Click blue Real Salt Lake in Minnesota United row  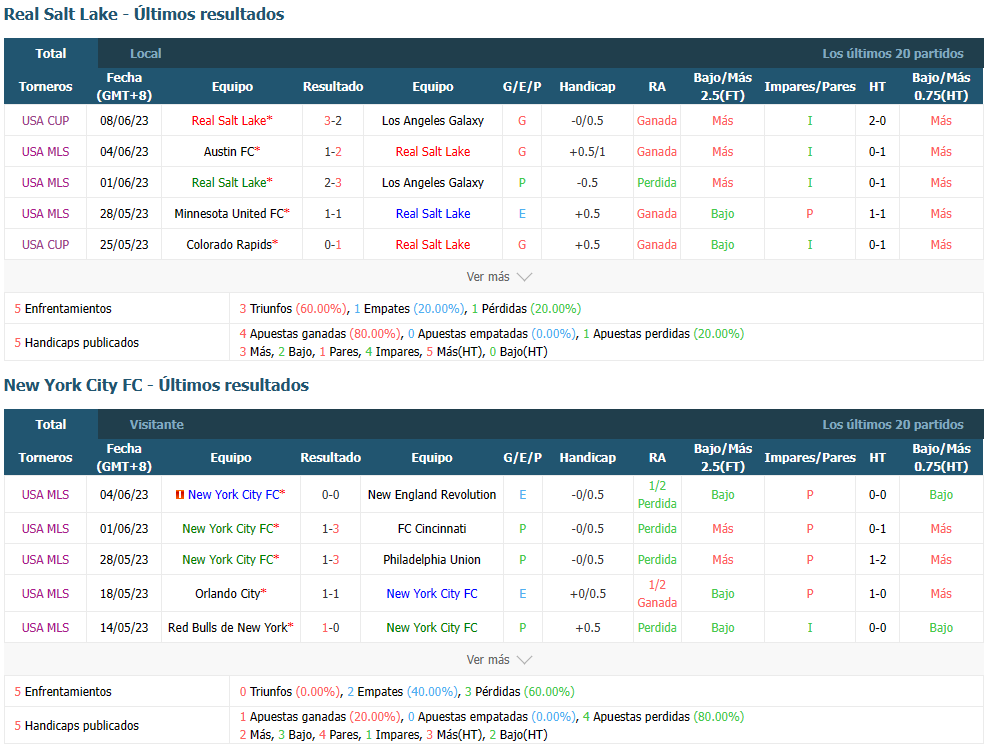(x=433, y=214)
